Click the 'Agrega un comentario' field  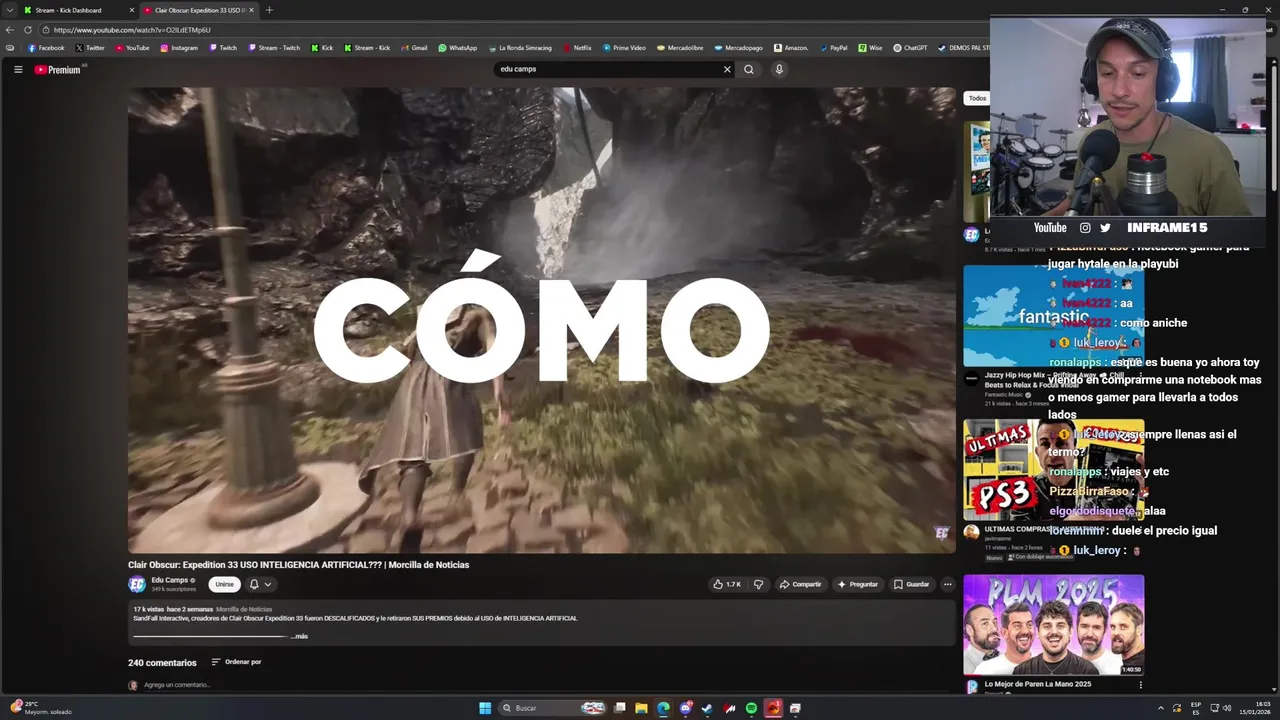coord(177,685)
